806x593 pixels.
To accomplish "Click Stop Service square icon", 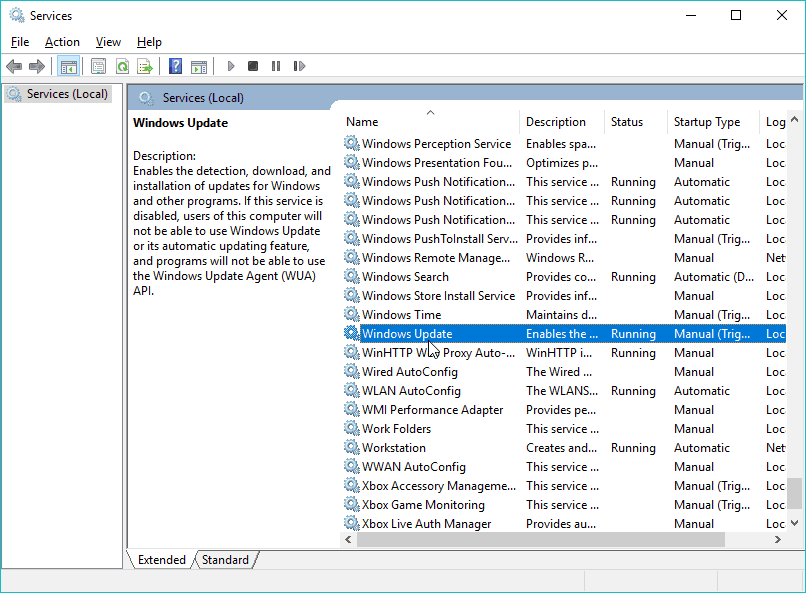I will click(x=253, y=66).
